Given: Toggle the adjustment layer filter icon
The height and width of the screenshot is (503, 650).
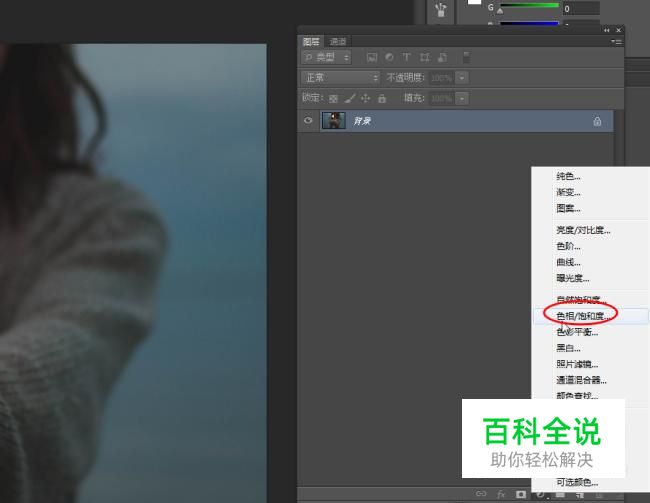Looking at the screenshot, I should pyautogui.click(x=389, y=57).
